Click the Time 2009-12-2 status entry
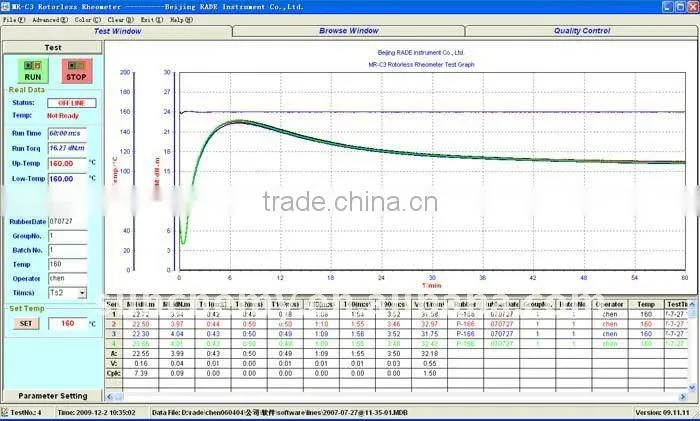This screenshot has width=700, height=421. 96,413
